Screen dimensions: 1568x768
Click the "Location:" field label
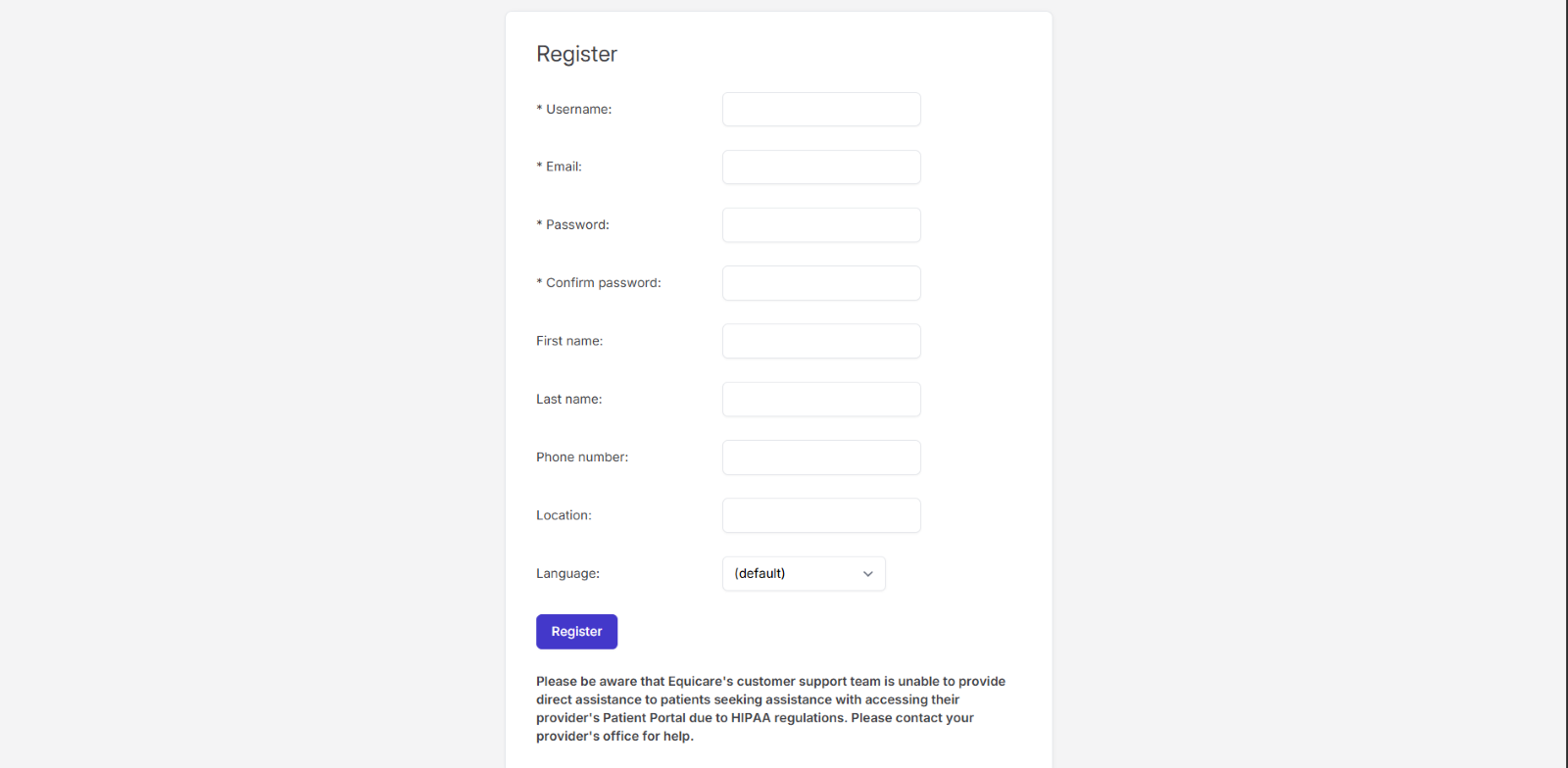coord(563,515)
